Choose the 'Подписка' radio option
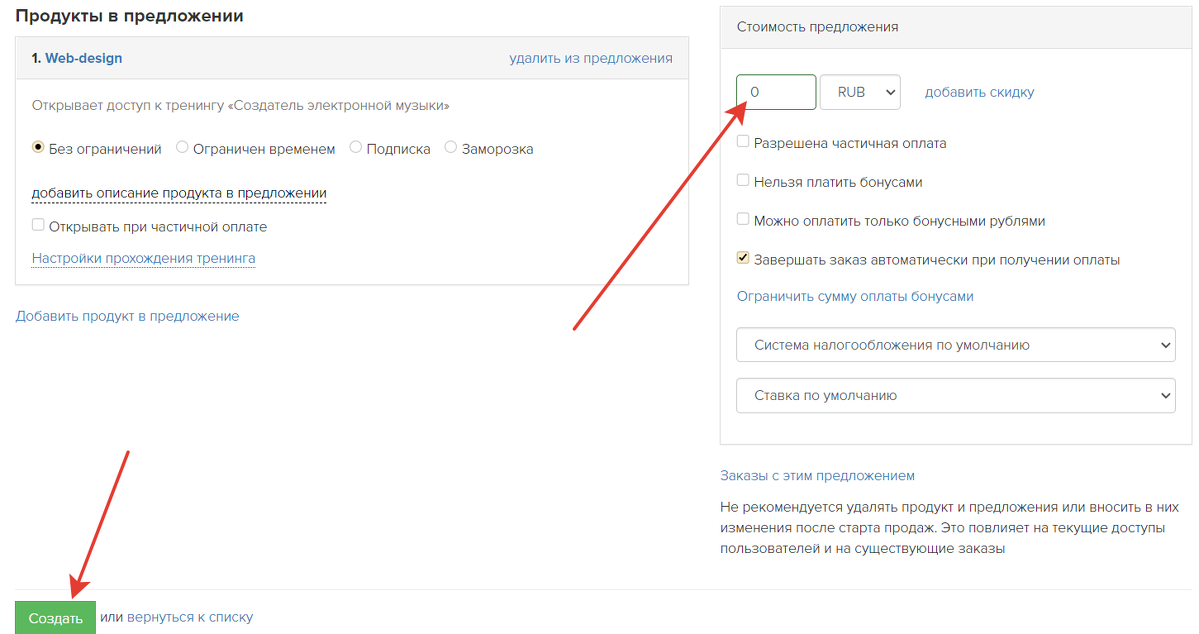 tap(356, 148)
